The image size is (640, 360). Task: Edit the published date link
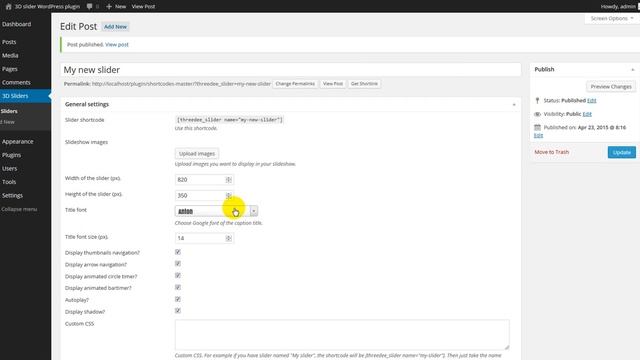(538, 135)
